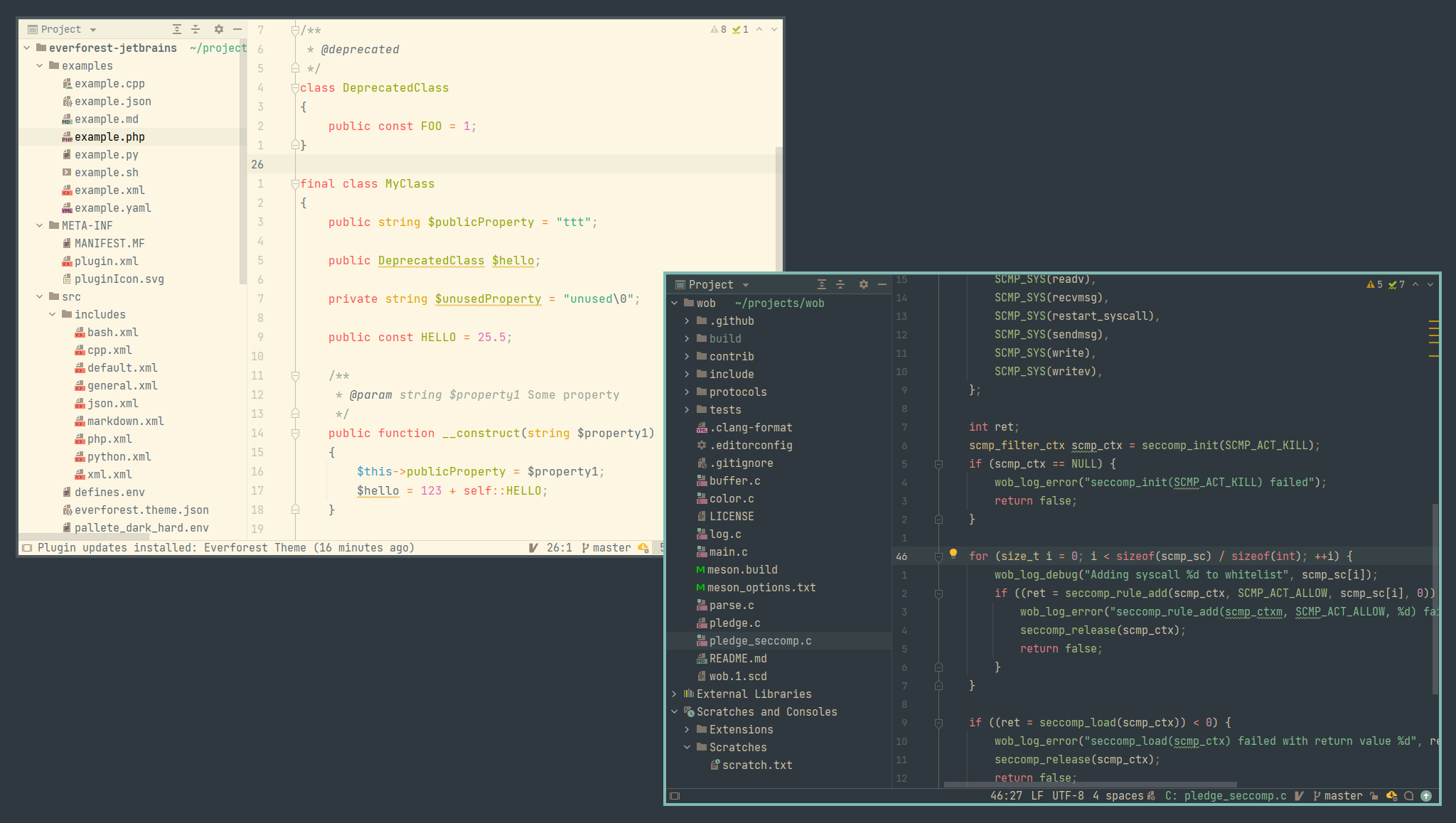Expand the protocols folder
The width and height of the screenshot is (1456, 823).
coord(687,392)
